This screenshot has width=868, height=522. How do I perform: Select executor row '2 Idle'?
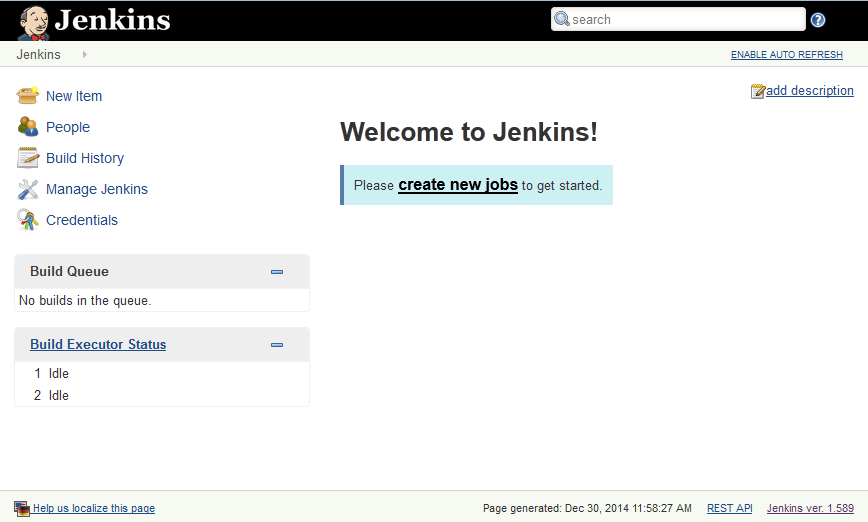point(162,395)
